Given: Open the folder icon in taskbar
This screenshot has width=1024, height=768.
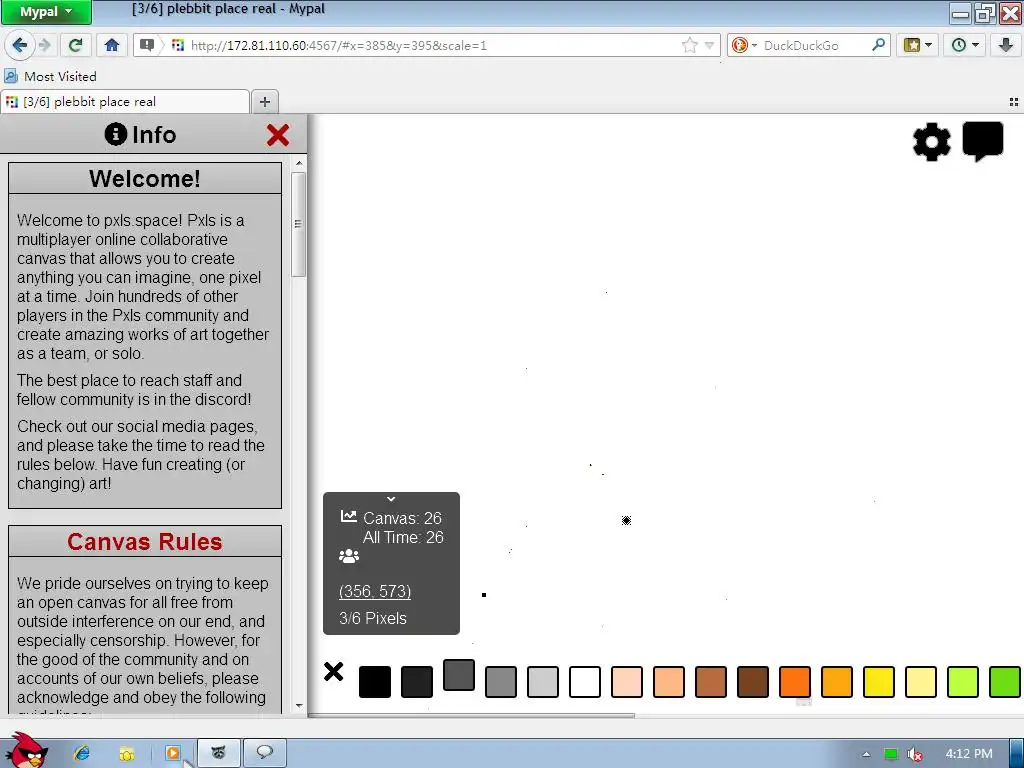Looking at the screenshot, I should 127,754.
